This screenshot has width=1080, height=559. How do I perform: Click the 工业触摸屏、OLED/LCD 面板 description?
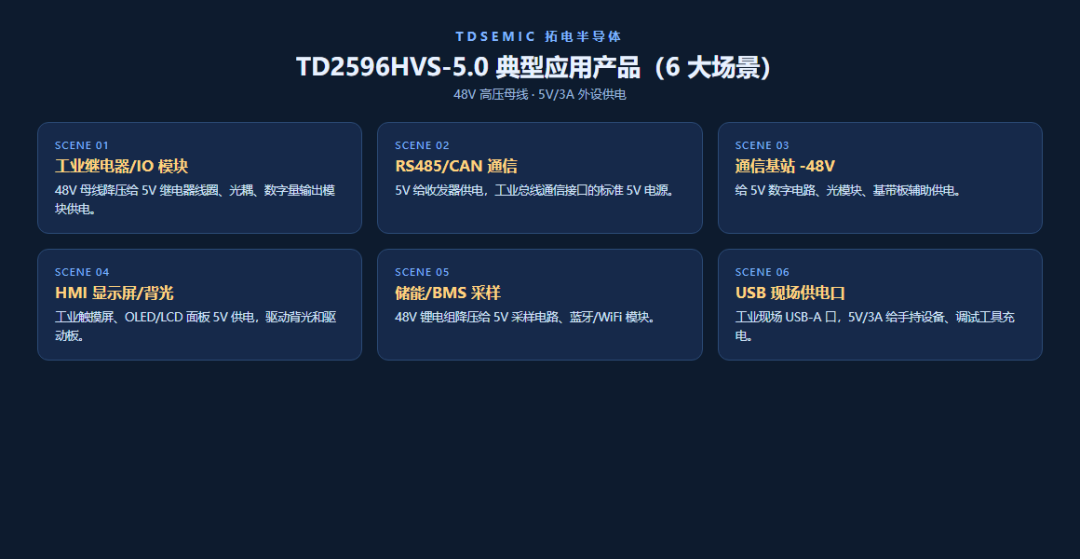[196, 326]
